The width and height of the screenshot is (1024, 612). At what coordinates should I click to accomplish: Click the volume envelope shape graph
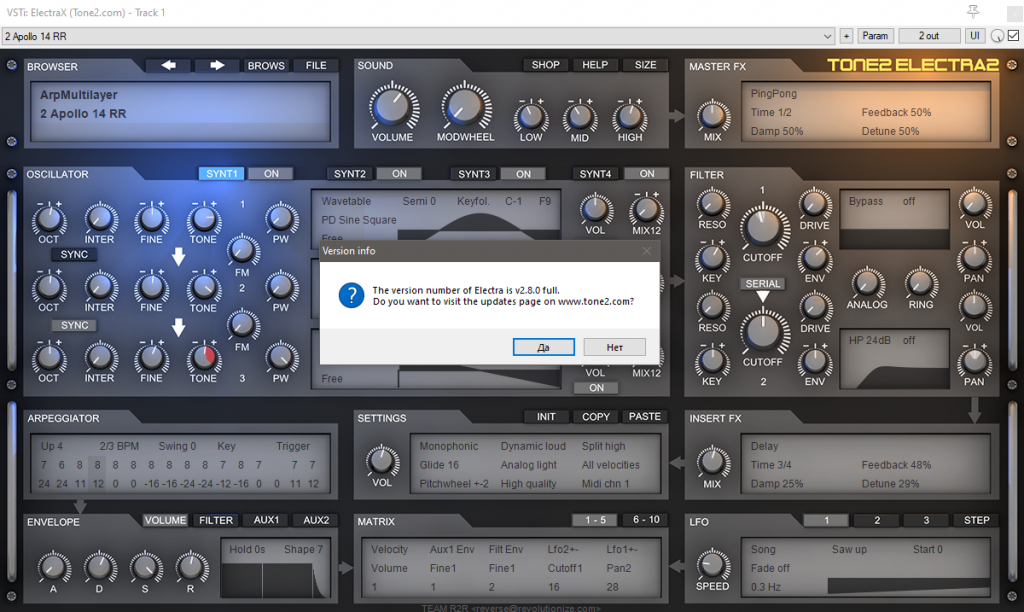pyautogui.click(x=275, y=579)
